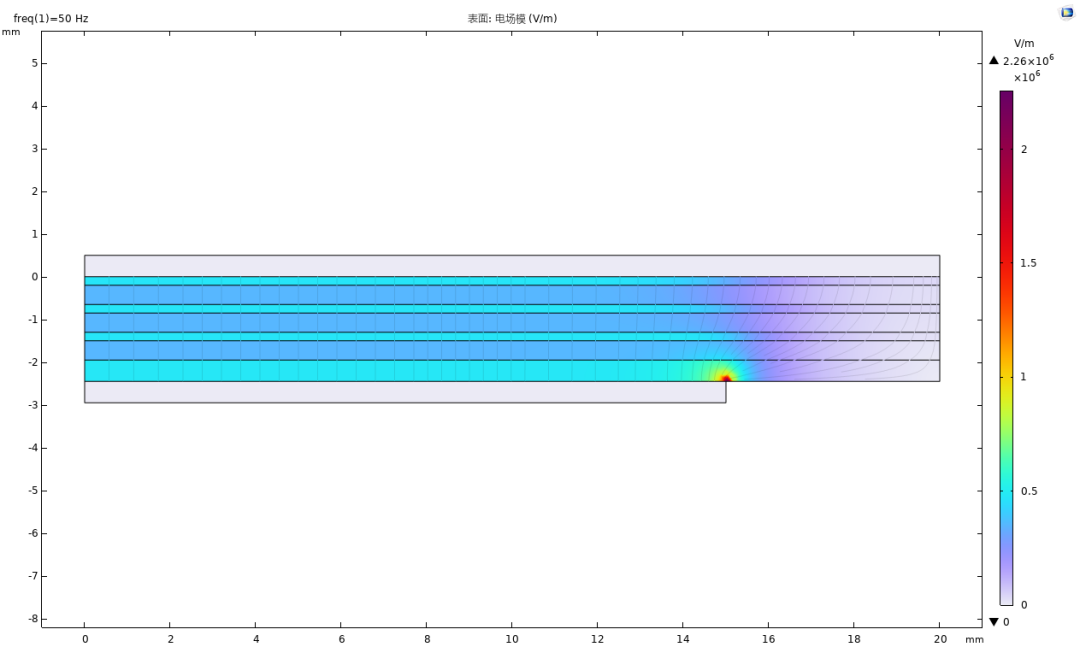Select the x-axis tick label '16'

tap(769, 639)
